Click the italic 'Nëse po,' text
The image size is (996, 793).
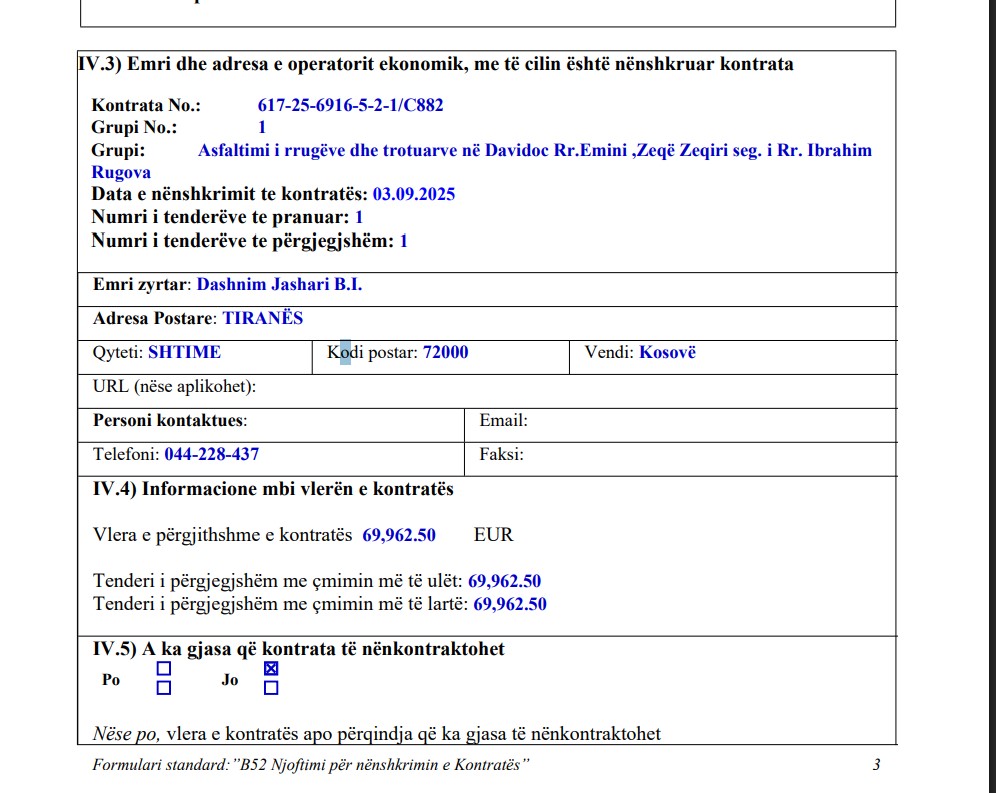[x=126, y=735]
